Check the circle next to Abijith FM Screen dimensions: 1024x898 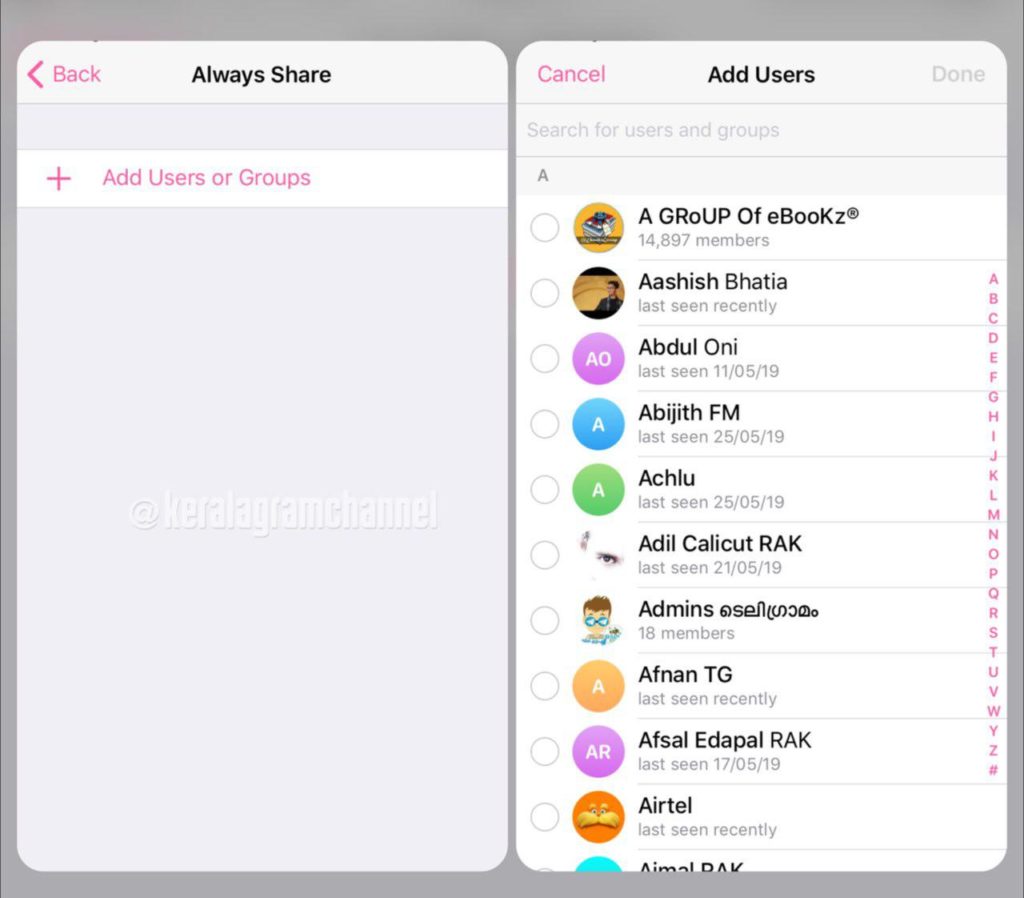point(545,425)
